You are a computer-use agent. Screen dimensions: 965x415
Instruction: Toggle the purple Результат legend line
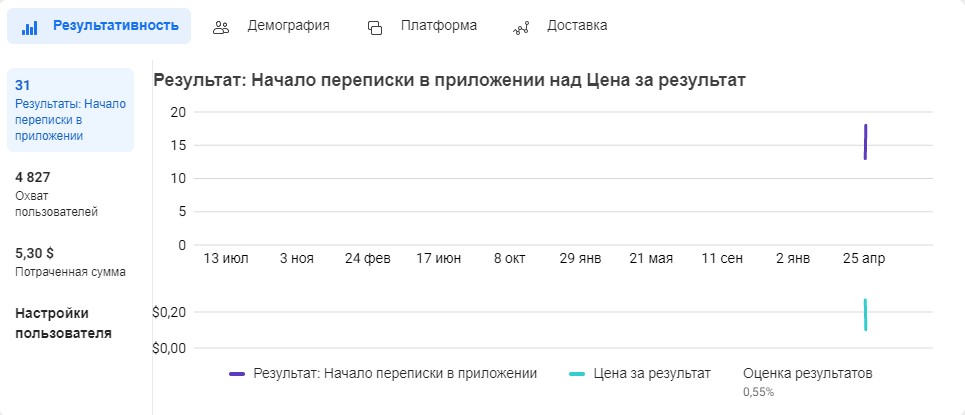pyautogui.click(x=237, y=374)
